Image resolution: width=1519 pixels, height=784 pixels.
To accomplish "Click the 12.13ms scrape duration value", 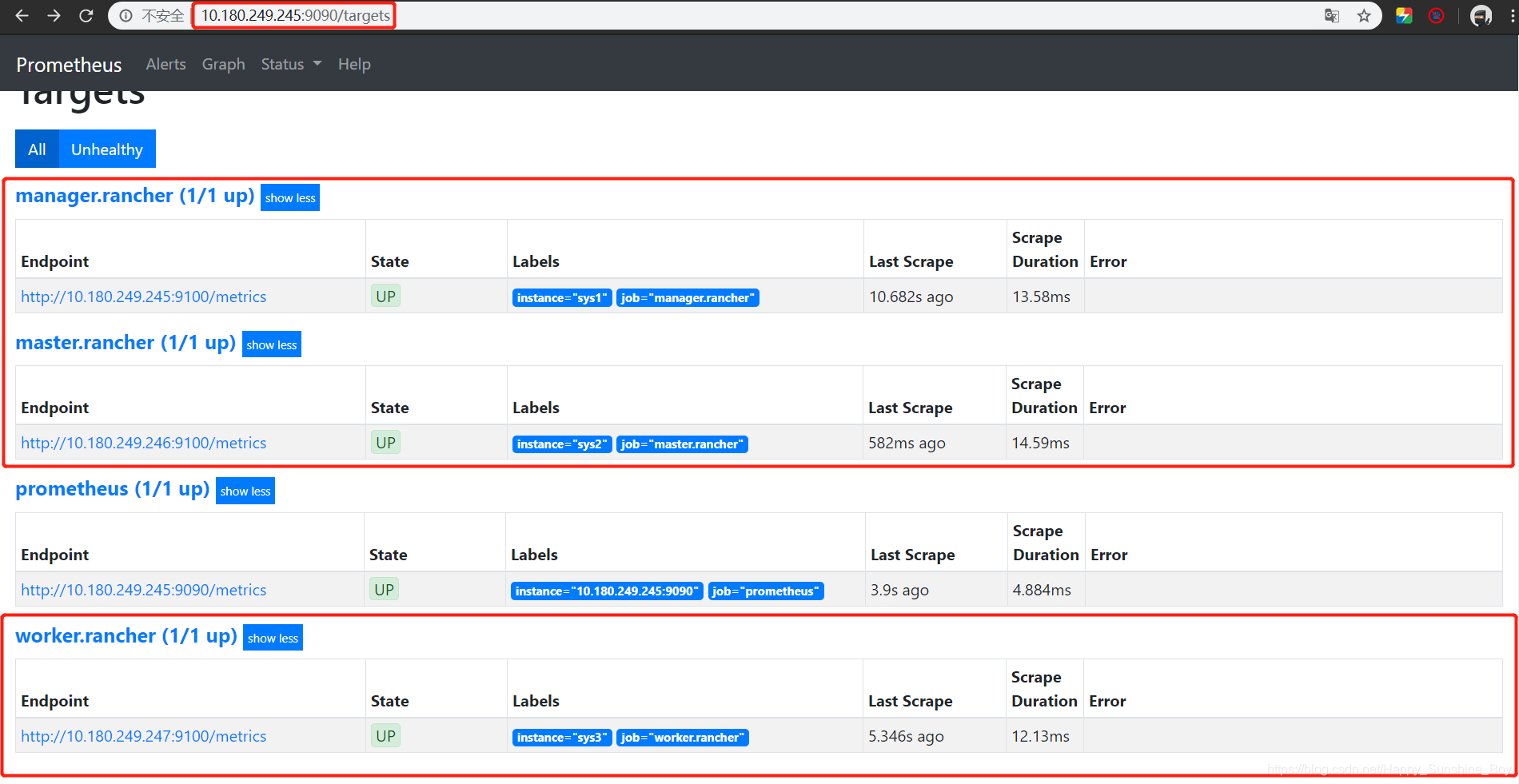I will [x=1040, y=736].
